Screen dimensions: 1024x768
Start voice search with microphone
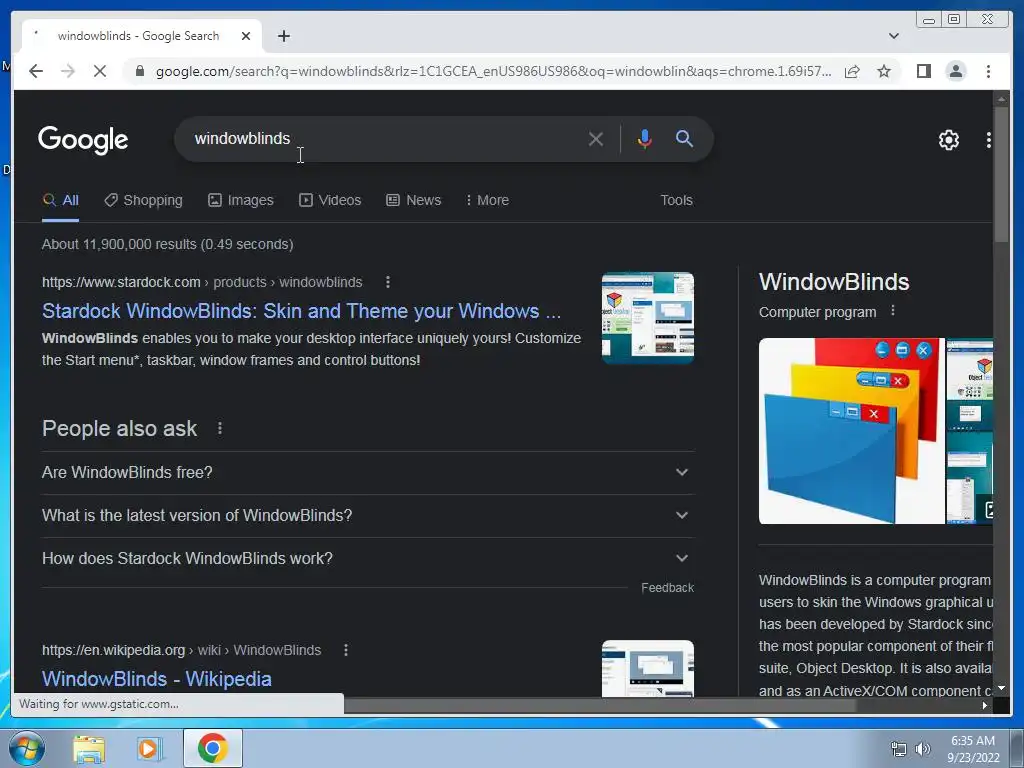point(644,138)
